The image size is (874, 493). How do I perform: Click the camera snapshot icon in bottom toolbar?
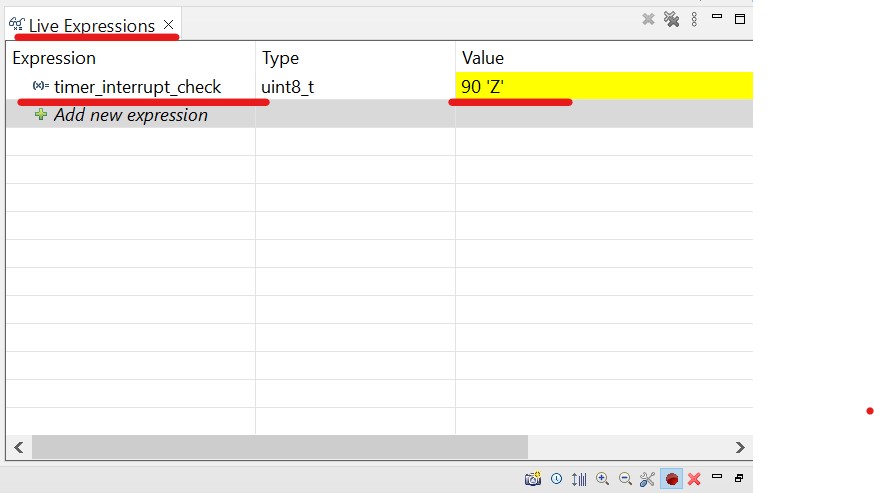pos(532,478)
